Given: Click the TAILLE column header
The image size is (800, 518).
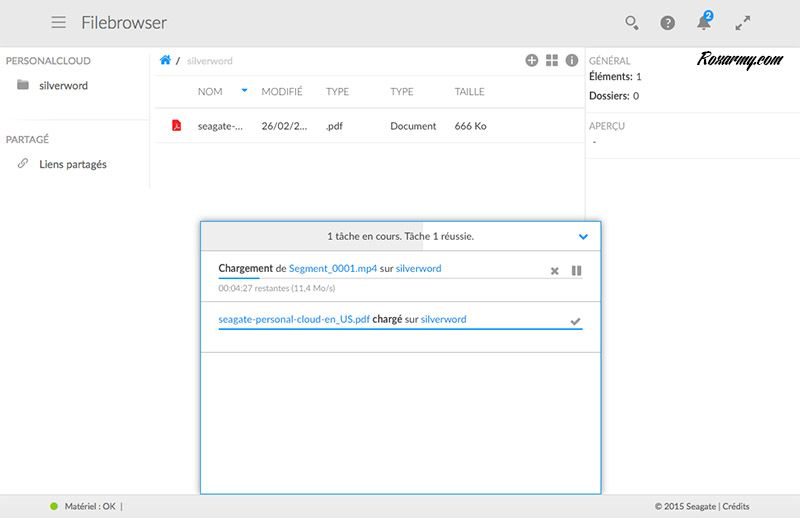Looking at the screenshot, I should (x=469, y=92).
